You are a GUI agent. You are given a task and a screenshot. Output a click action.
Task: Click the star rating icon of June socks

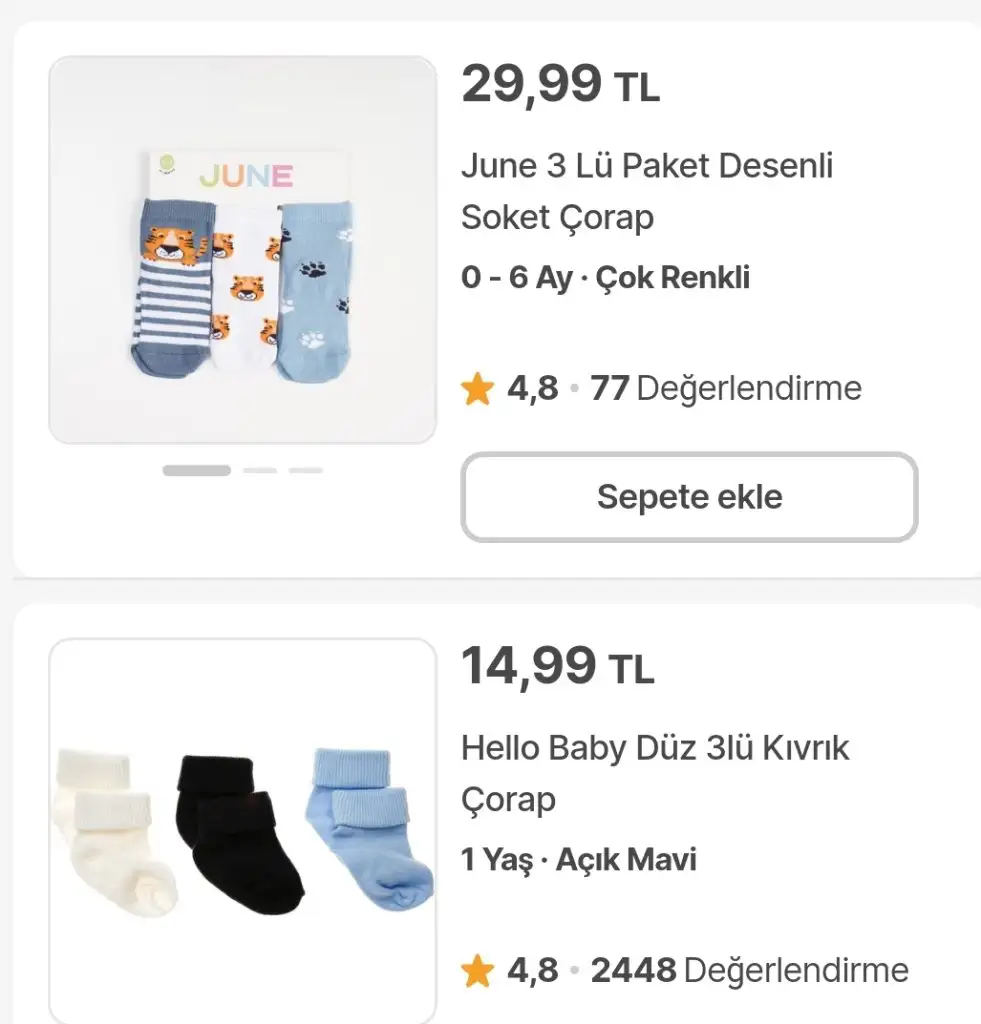[x=477, y=389]
